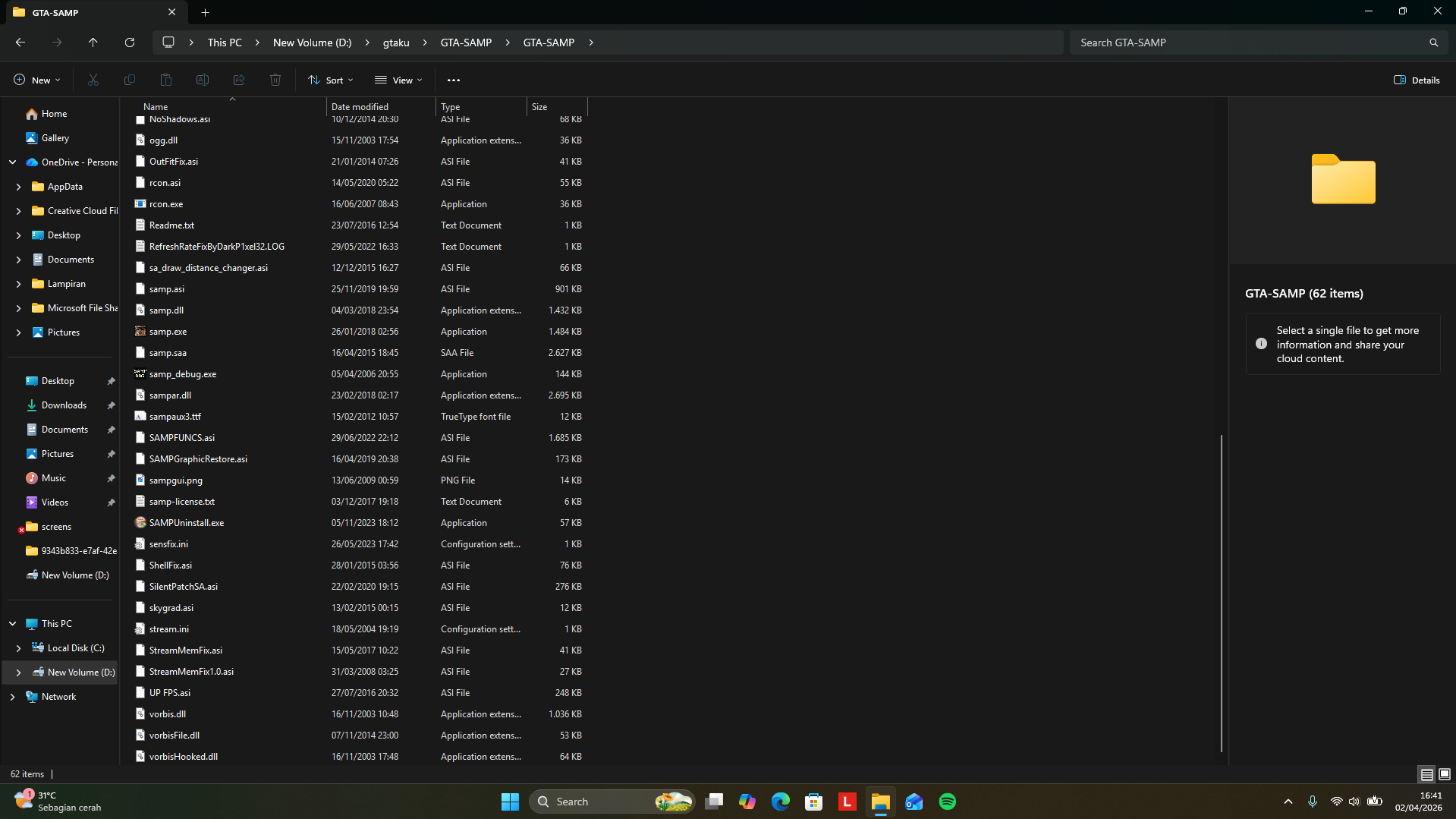Launch Microsoft Edge from taskbar

[781, 802]
